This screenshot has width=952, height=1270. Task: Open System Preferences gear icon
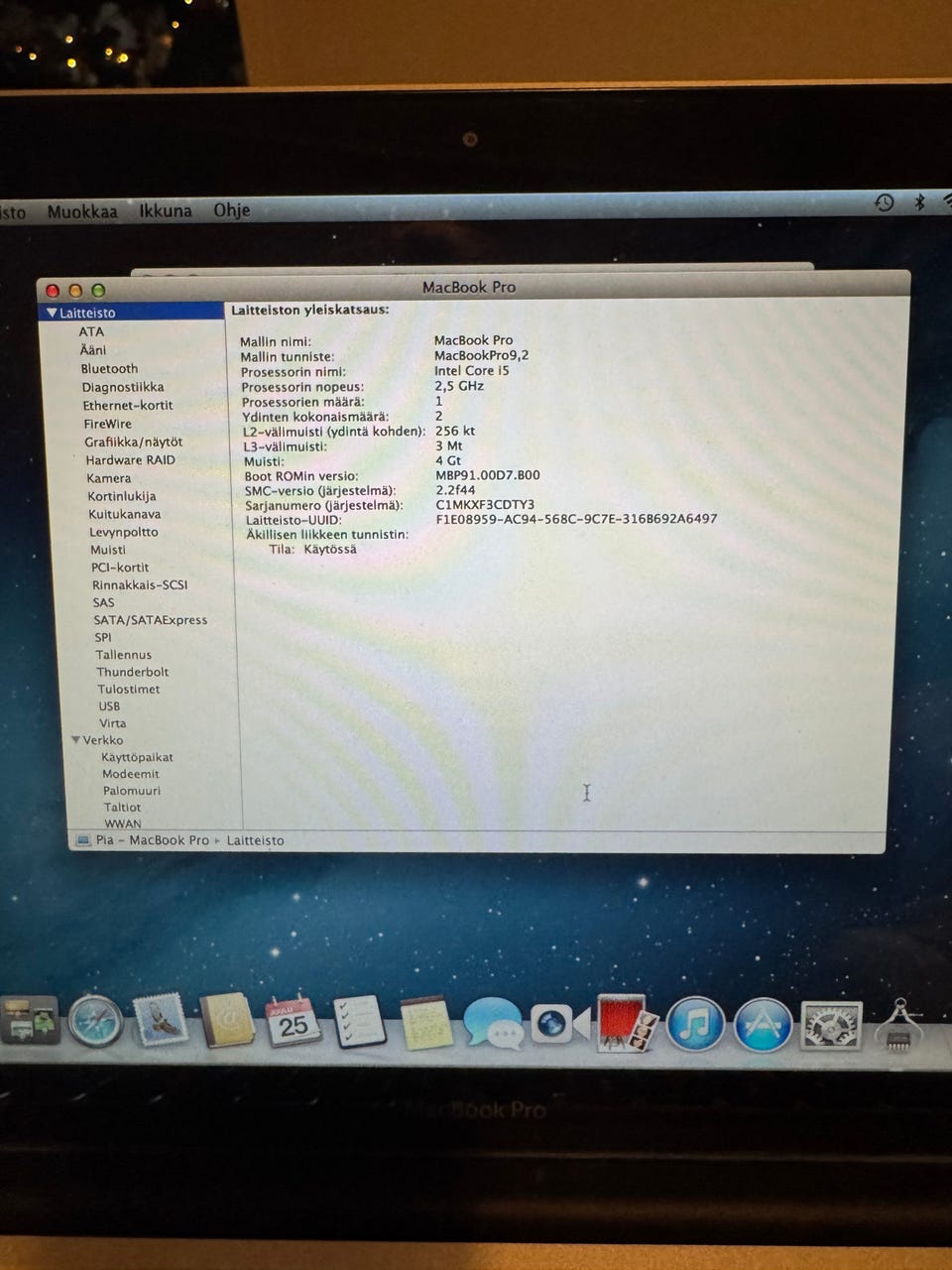[x=830, y=1026]
